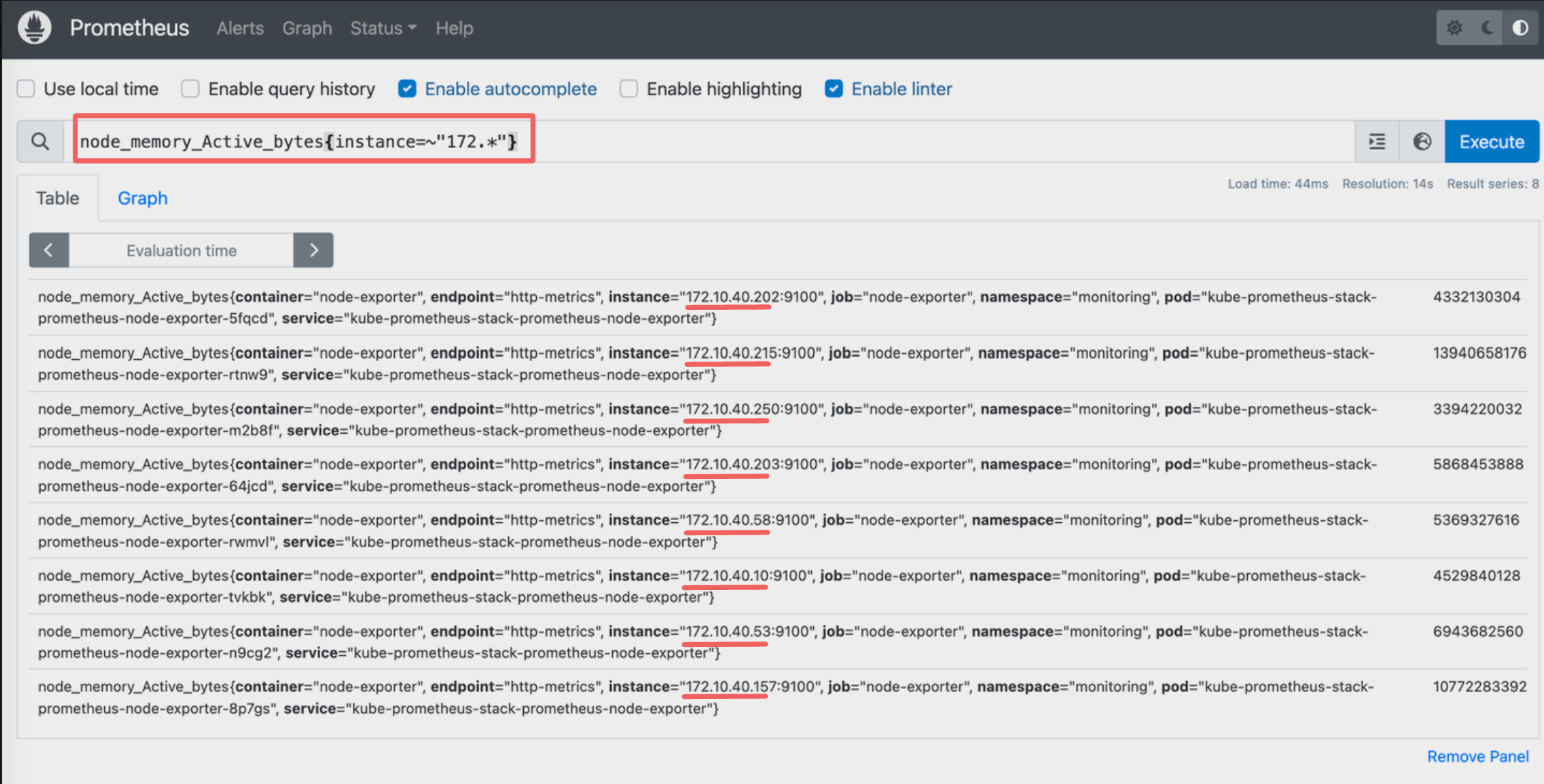Go to previous evaluation time
This screenshot has width=1544, height=784.
pos(49,250)
